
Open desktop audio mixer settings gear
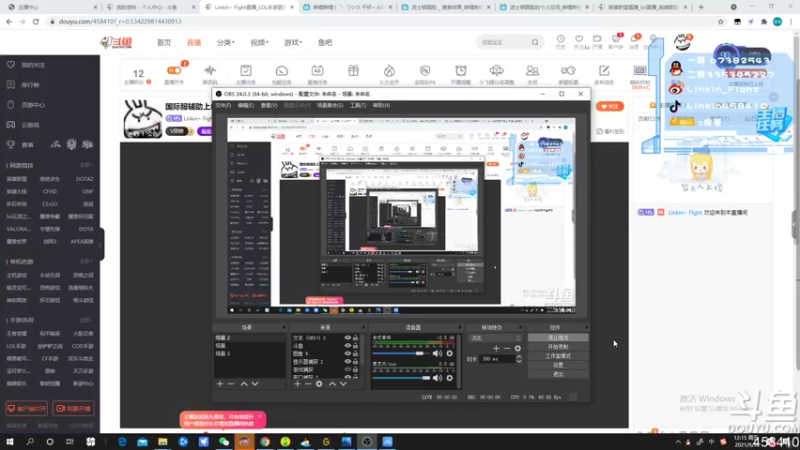pyautogui.click(x=449, y=353)
